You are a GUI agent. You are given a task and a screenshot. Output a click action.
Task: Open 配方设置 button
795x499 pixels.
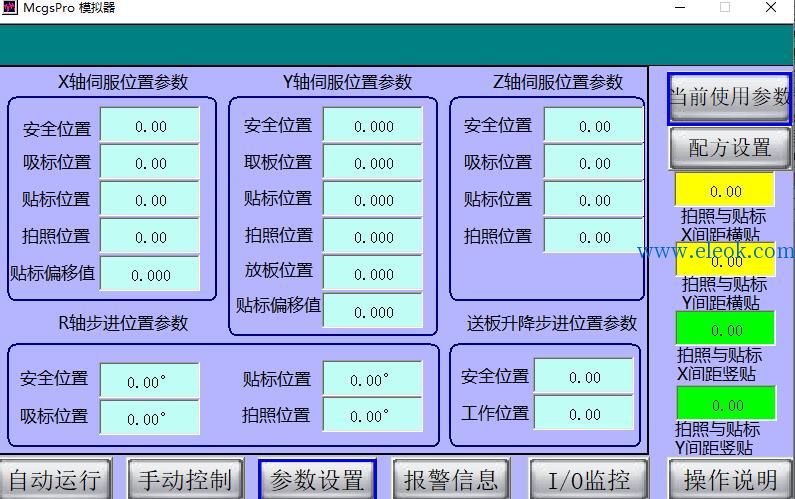click(x=730, y=148)
